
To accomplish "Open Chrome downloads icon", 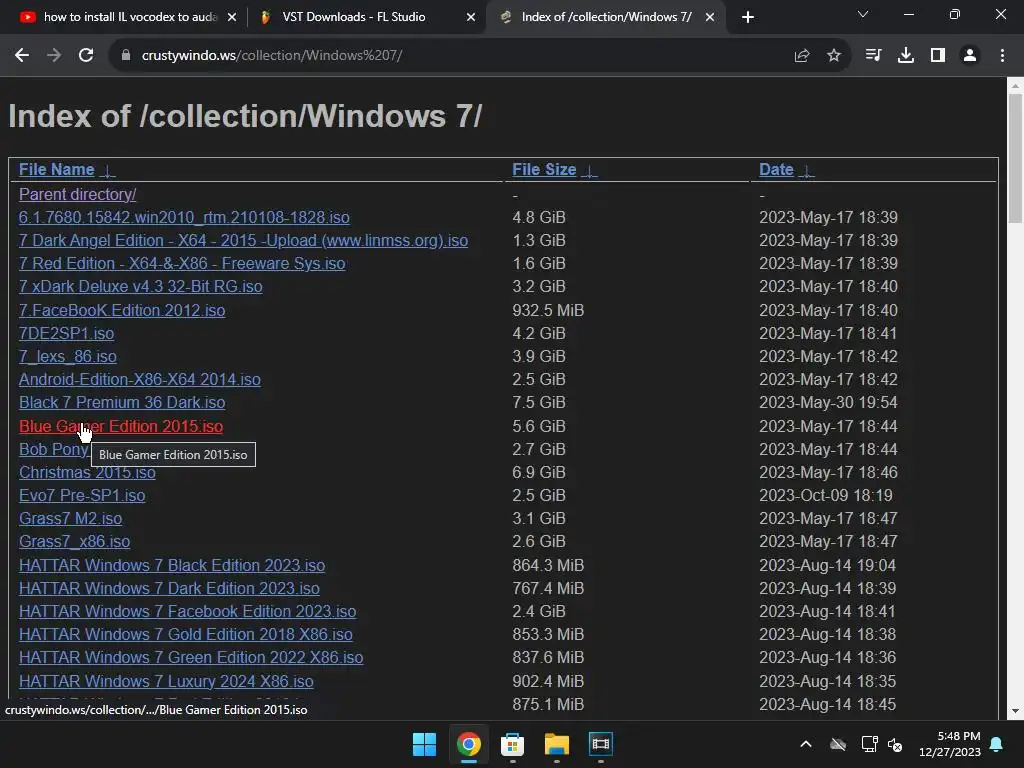I will [x=906, y=56].
